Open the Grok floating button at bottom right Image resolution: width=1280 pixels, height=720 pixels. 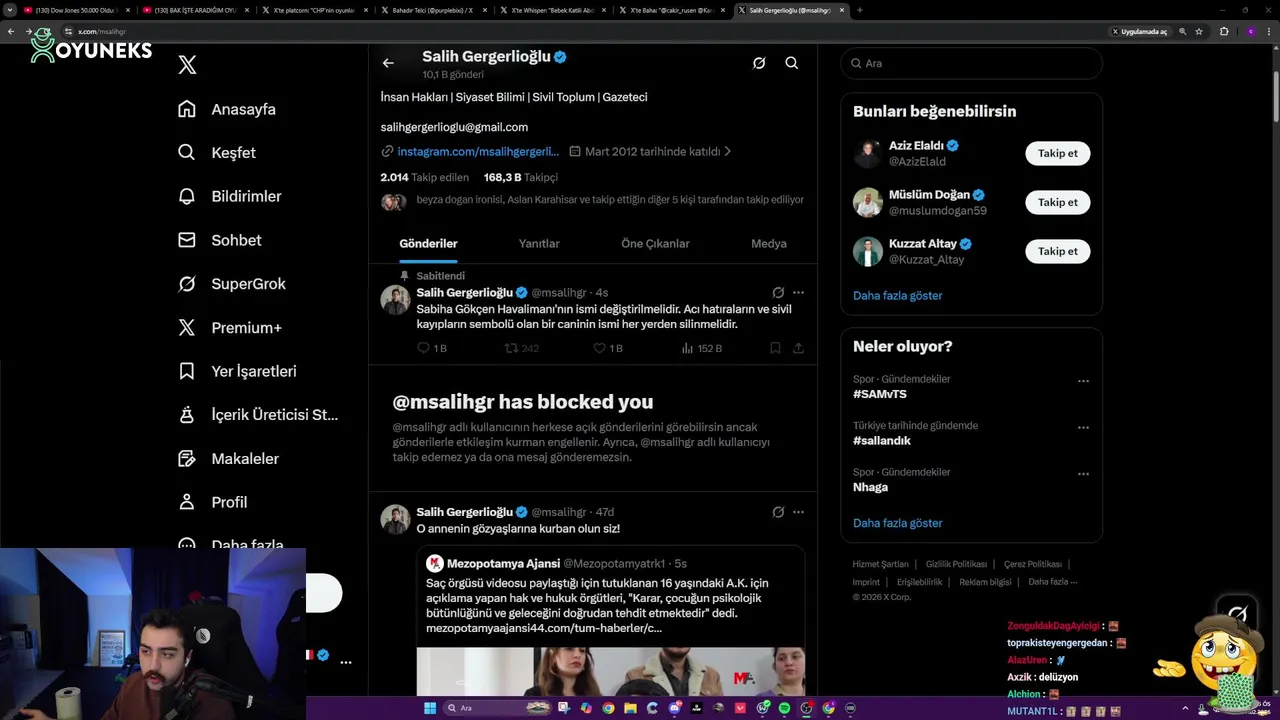1237,614
